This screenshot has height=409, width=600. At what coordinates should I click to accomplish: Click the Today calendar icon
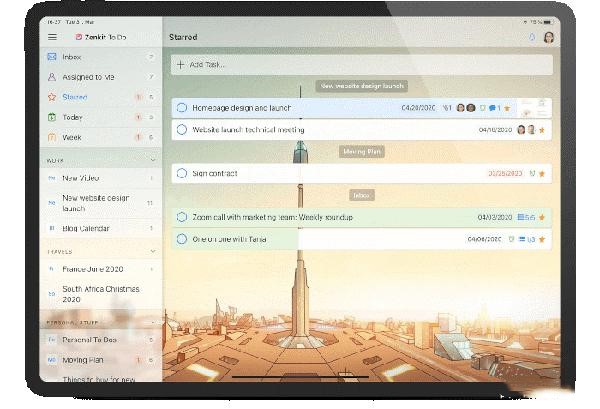(52, 117)
